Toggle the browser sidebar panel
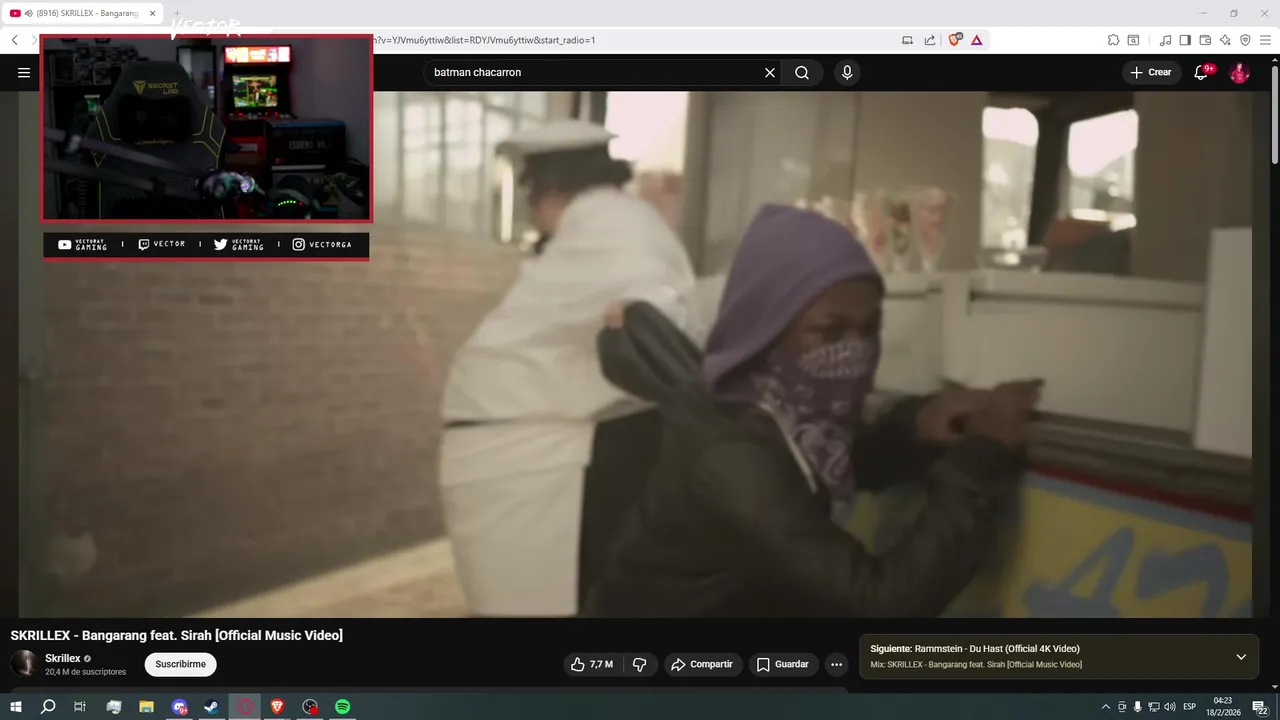The height and width of the screenshot is (720, 1280). [x=1185, y=40]
